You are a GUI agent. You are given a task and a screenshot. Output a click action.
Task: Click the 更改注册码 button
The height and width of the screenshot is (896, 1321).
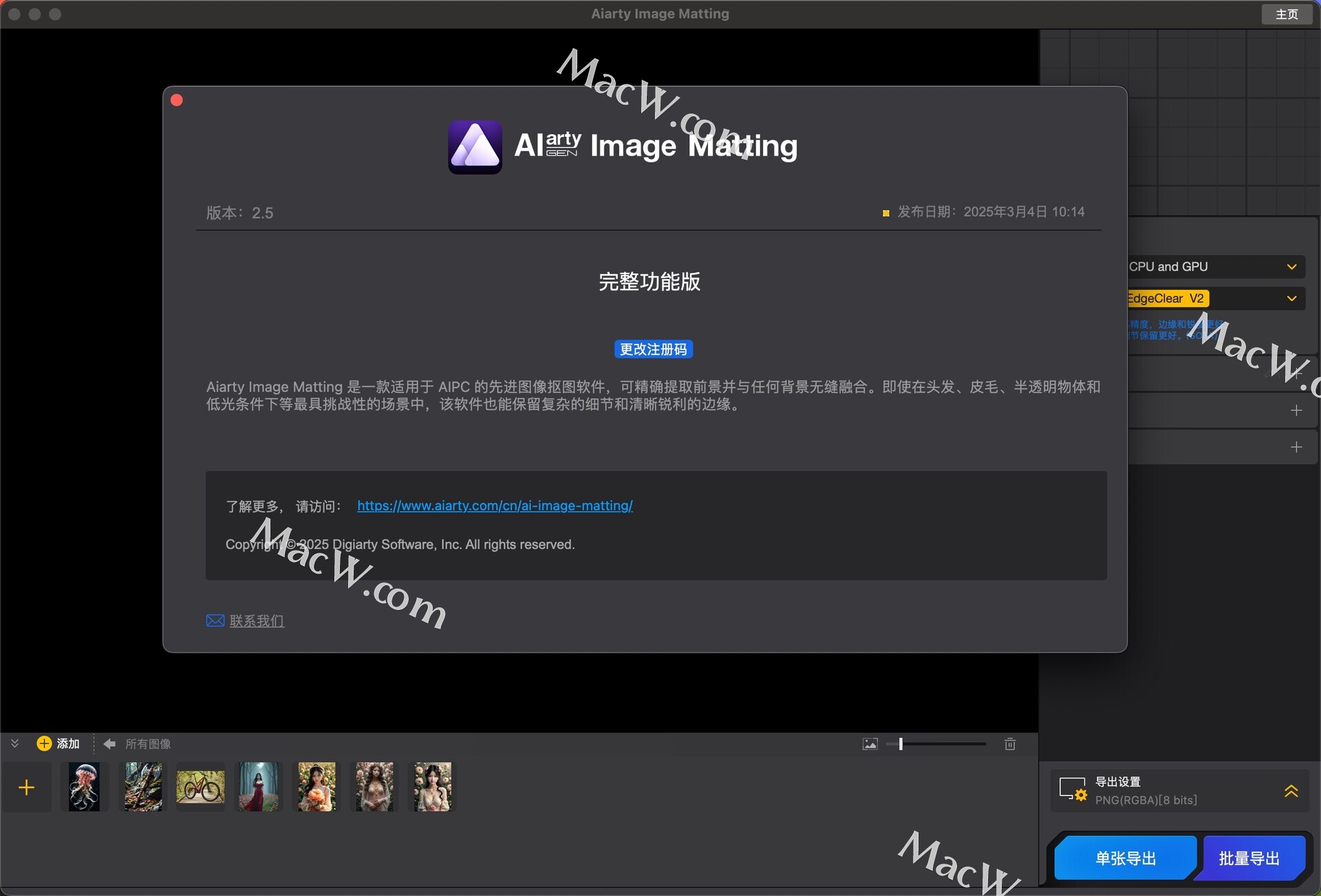click(x=653, y=349)
